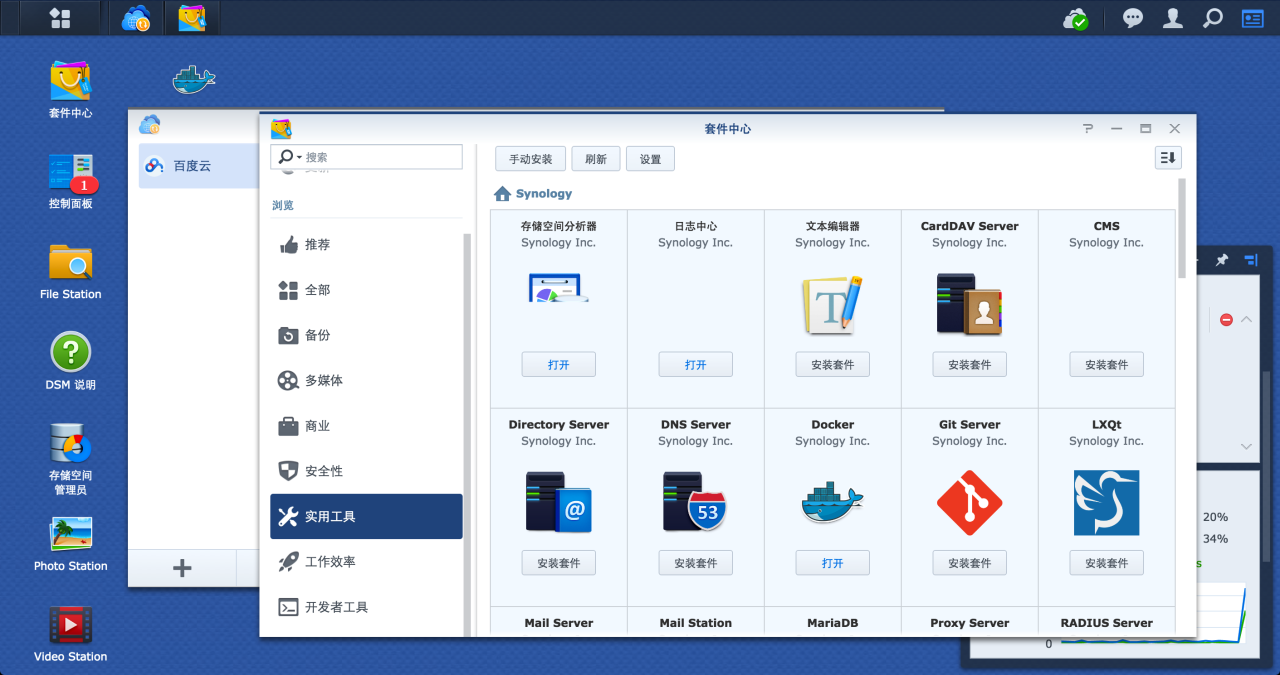
Task: Click the Git Server package icon
Action: tap(969, 502)
